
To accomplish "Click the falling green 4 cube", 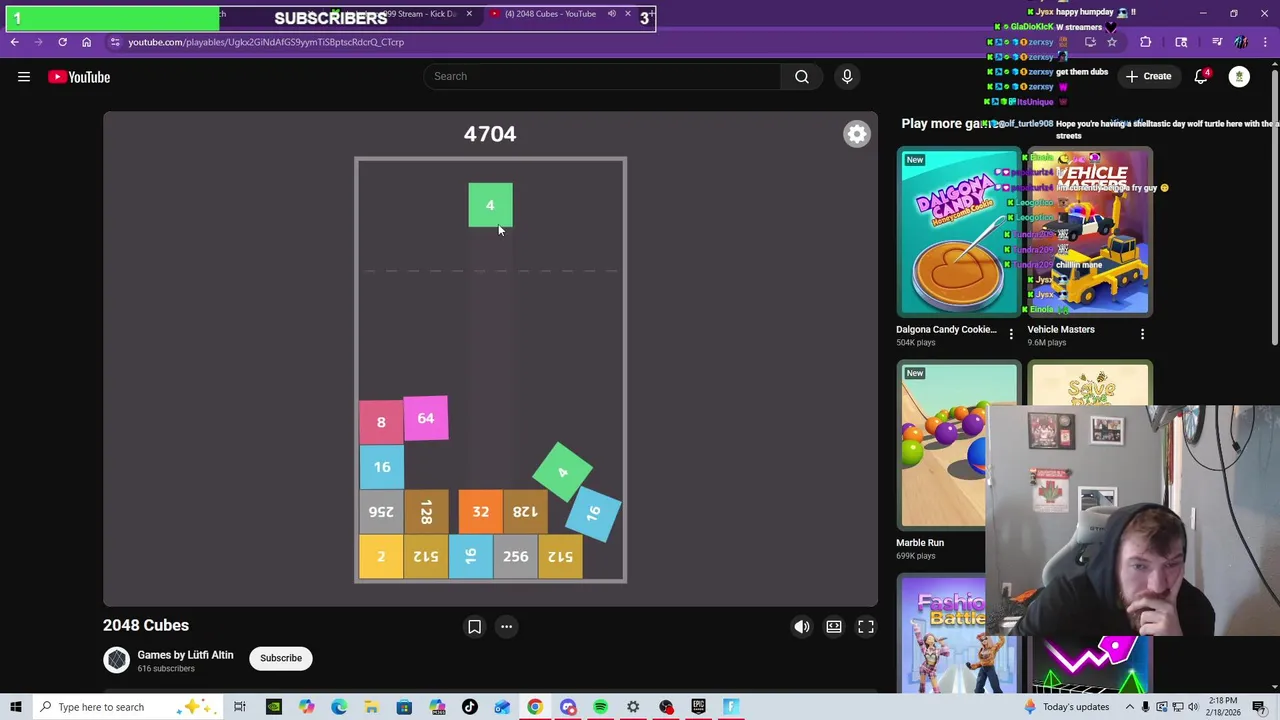I will coord(490,205).
